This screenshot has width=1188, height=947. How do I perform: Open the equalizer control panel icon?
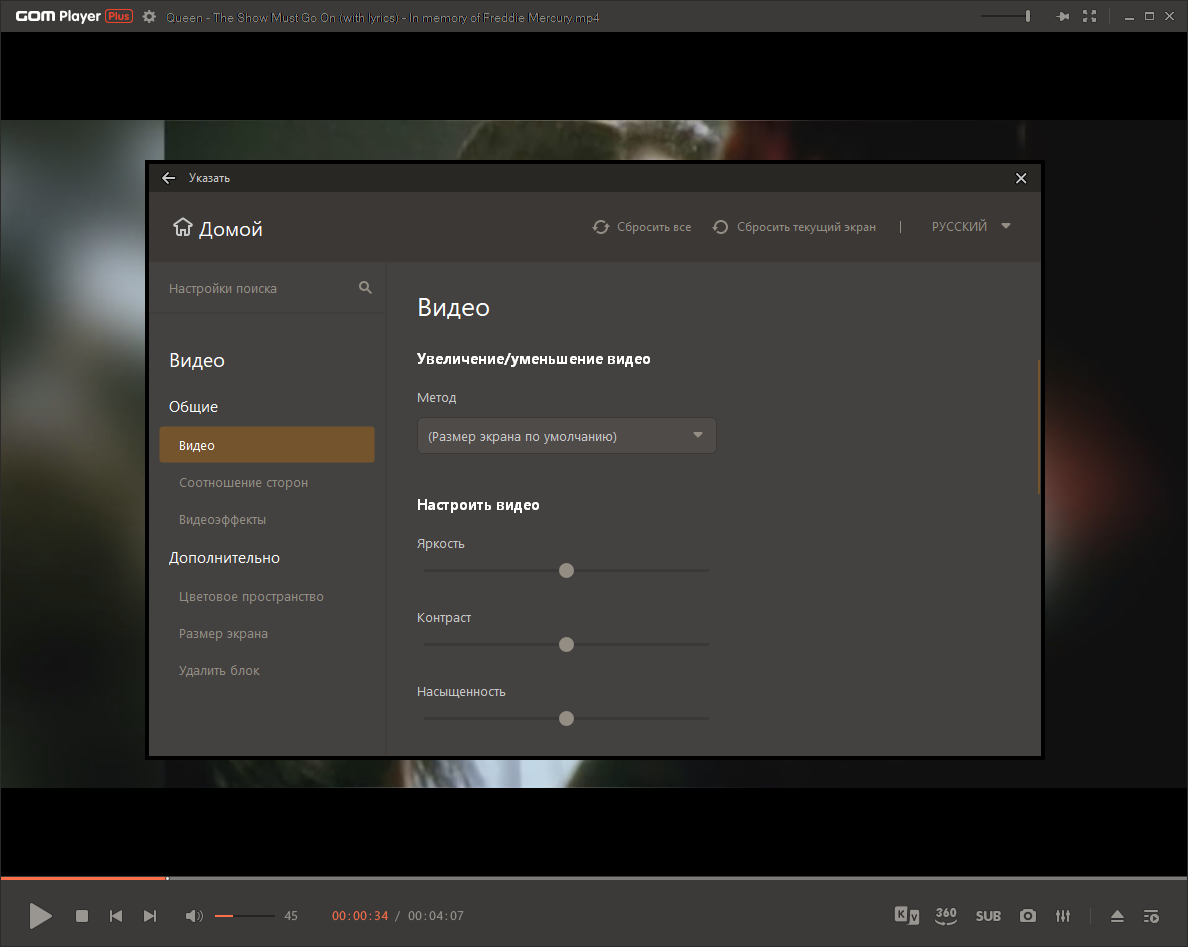tap(1063, 916)
